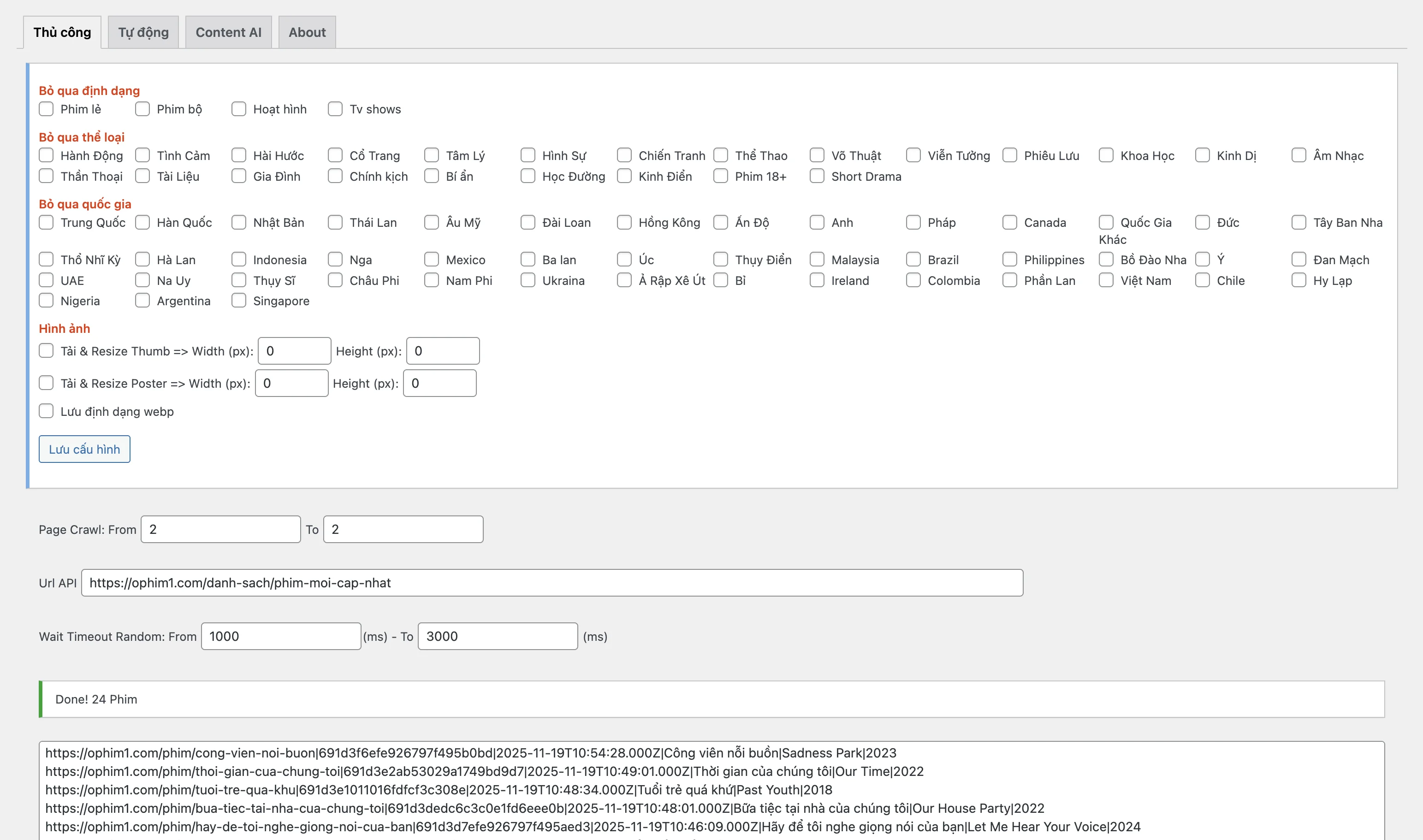Enable the Phim lẻ format checkbox

(46, 109)
